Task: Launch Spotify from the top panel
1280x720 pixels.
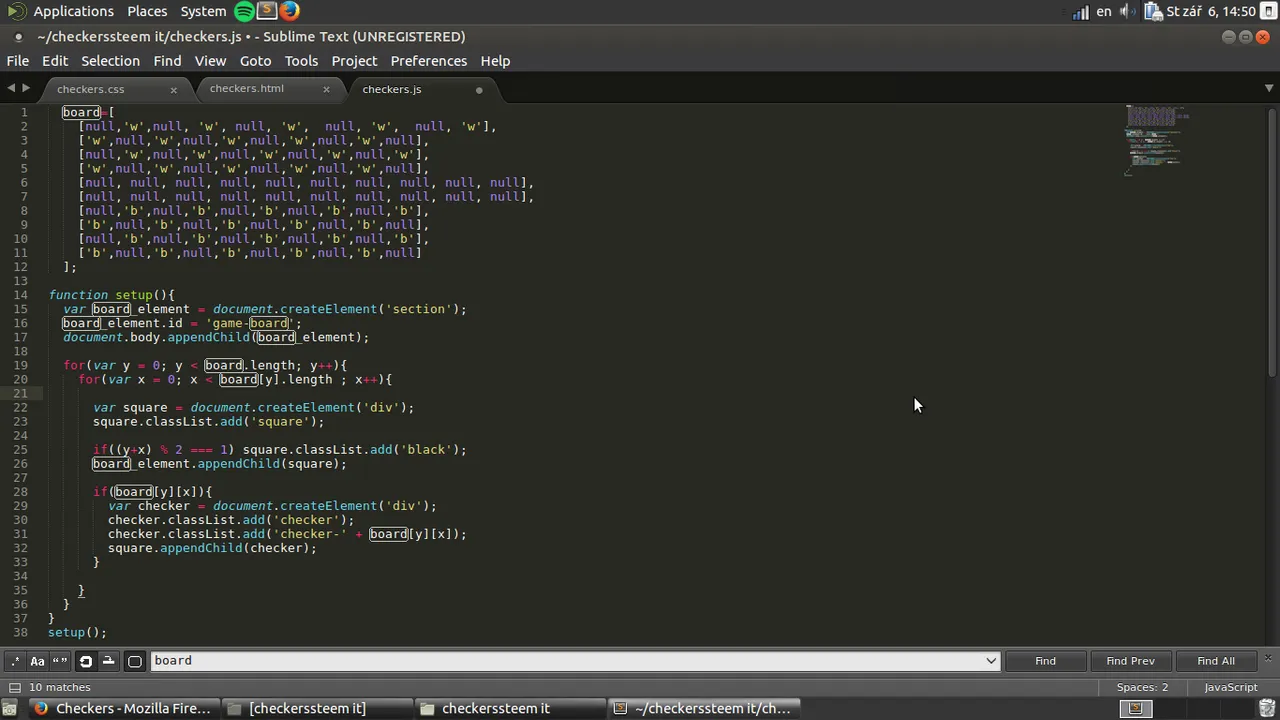Action: [245, 11]
